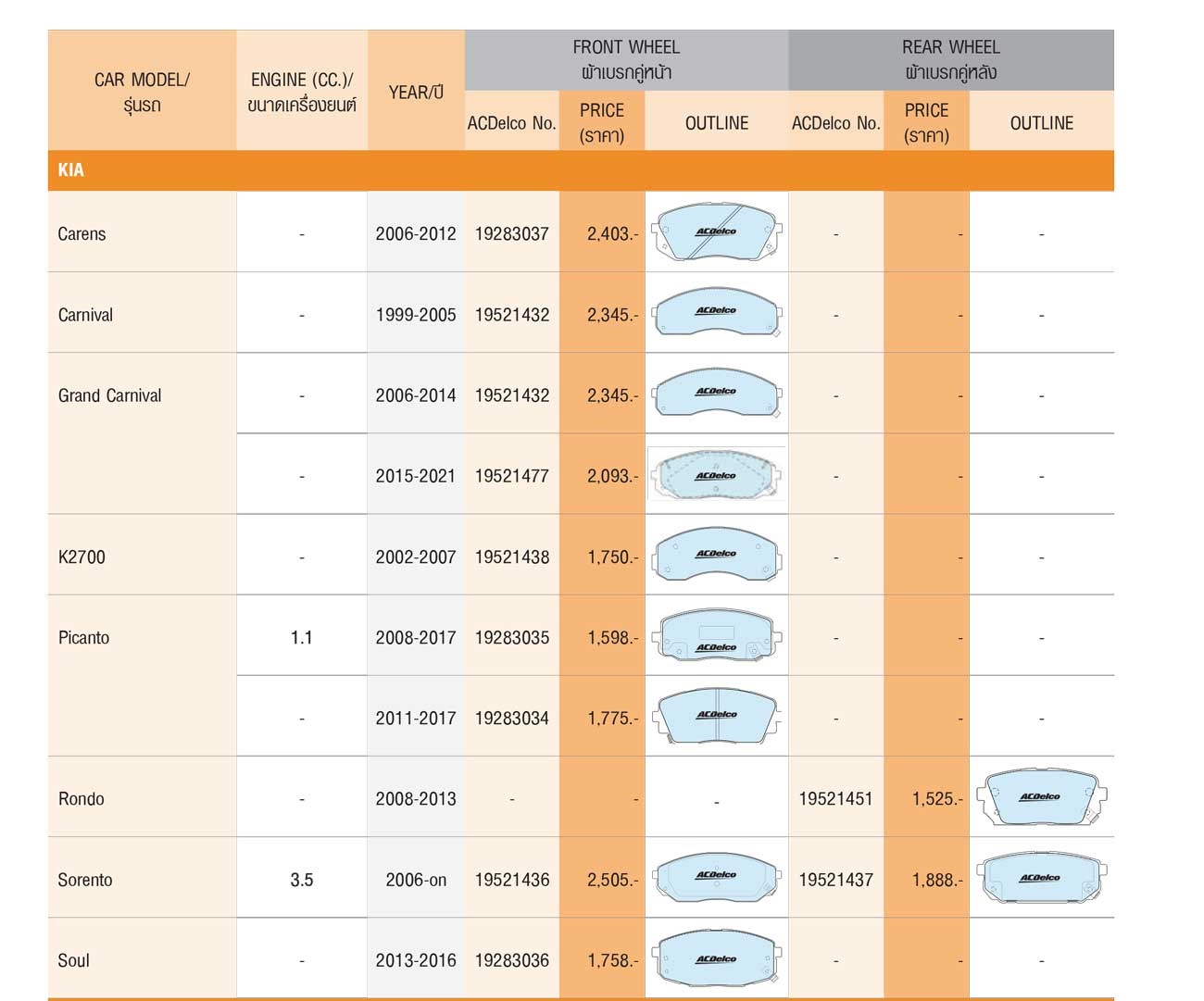Click the year range 2008-2013
This screenshot has width=1204, height=1001.
pyautogui.click(x=416, y=798)
